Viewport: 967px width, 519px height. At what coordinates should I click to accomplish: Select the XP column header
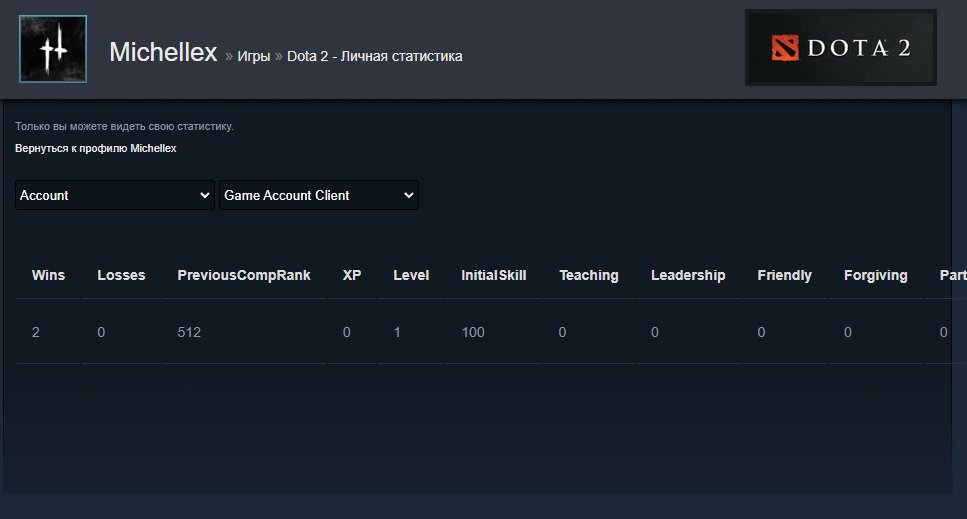click(352, 275)
